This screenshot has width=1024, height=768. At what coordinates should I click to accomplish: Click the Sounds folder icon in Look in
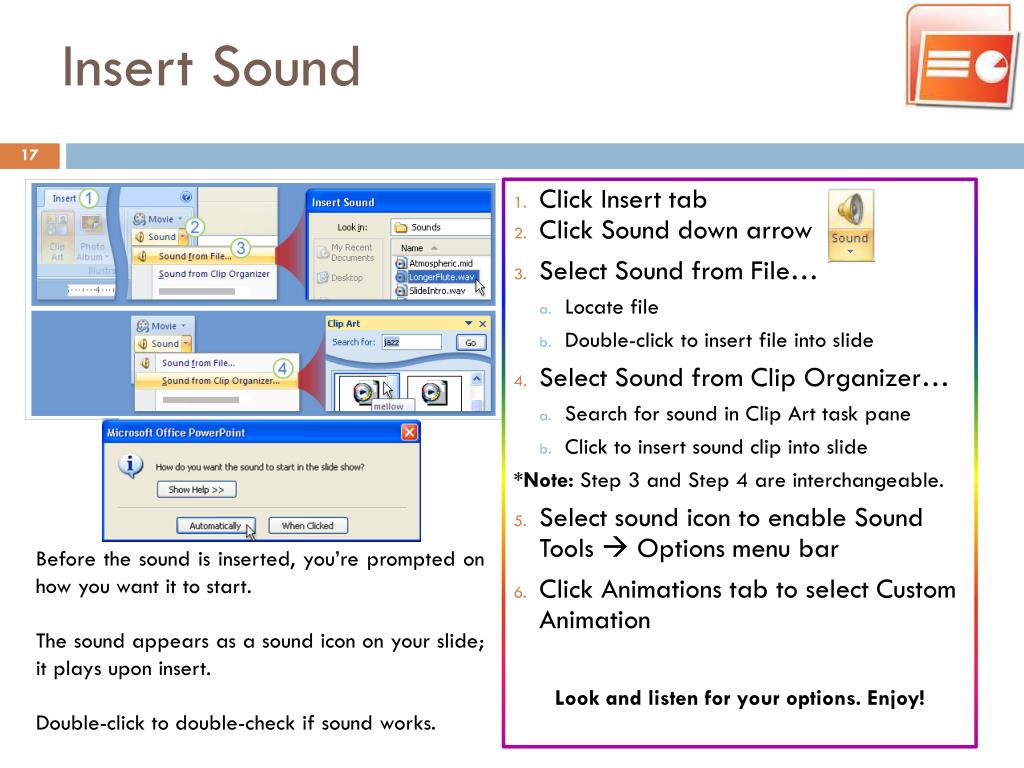(x=401, y=227)
